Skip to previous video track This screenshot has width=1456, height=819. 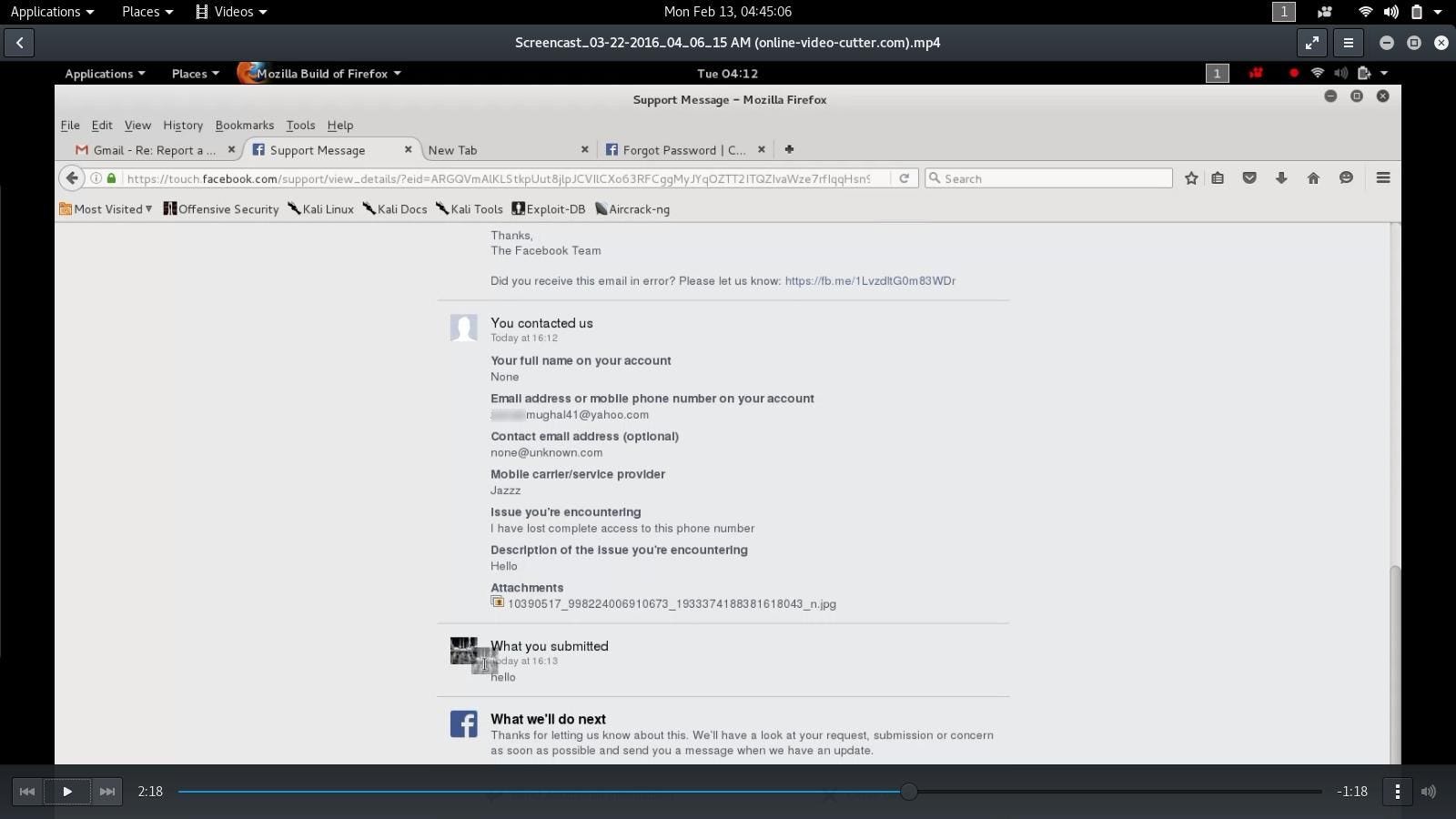tap(27, 792)
